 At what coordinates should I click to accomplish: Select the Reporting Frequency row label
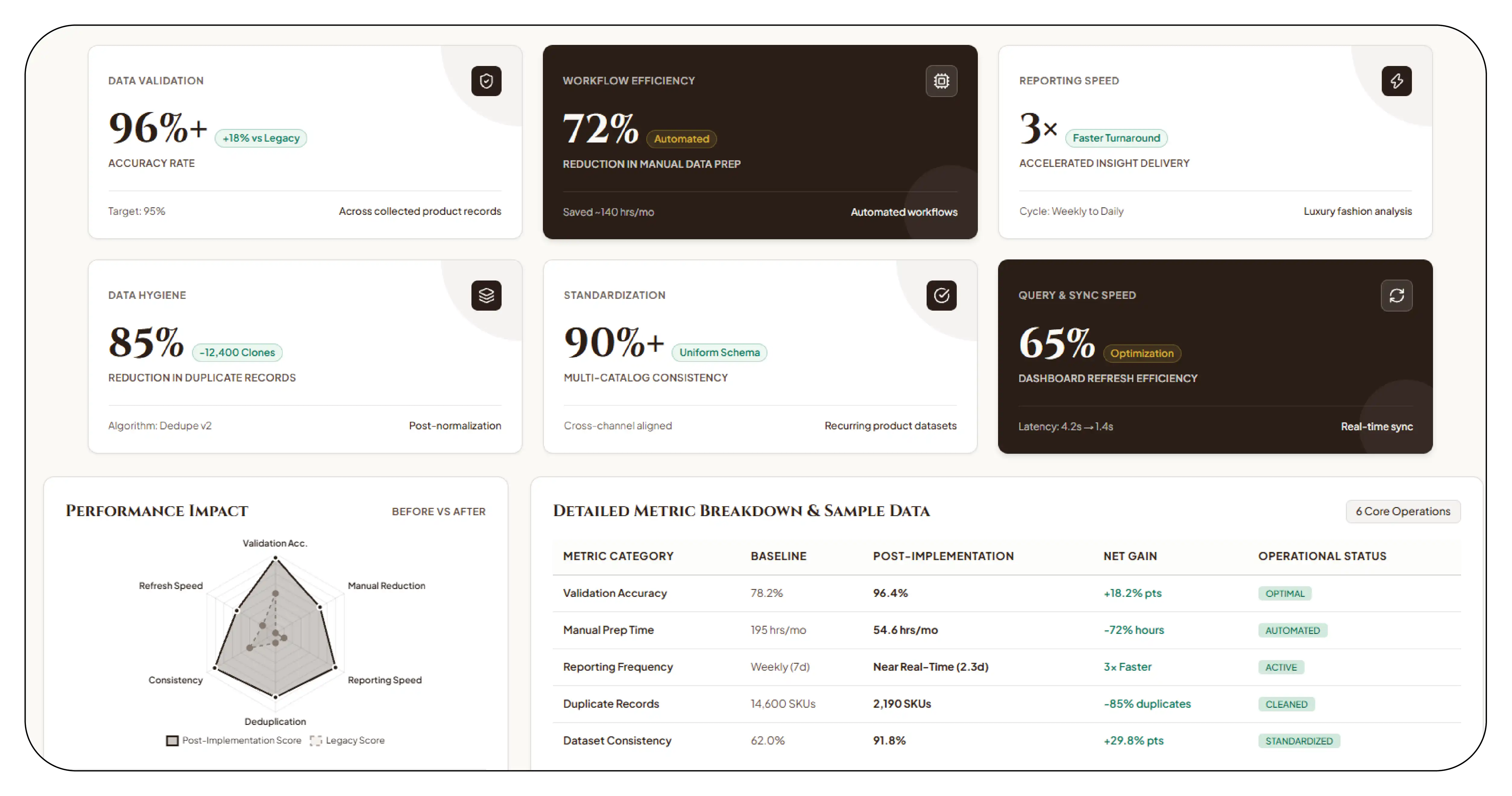[617, 667]
